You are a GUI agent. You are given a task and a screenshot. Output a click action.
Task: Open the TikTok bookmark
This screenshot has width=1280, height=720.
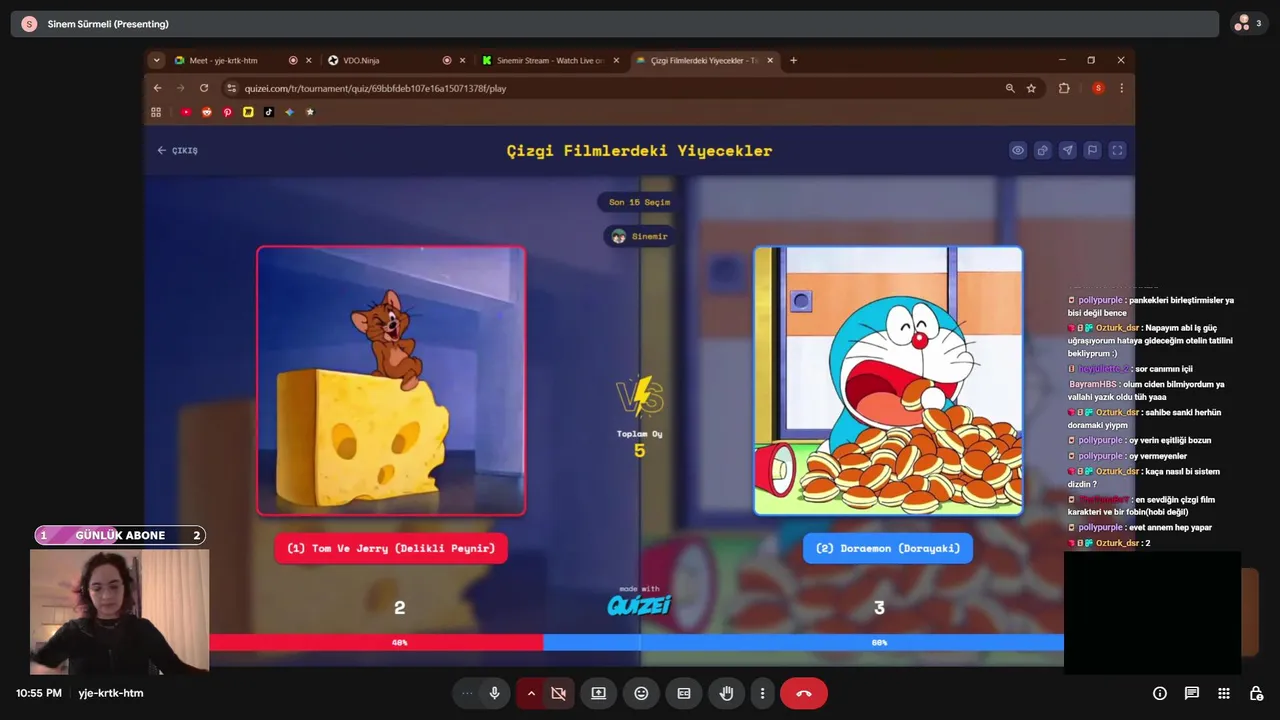point(269,112)
